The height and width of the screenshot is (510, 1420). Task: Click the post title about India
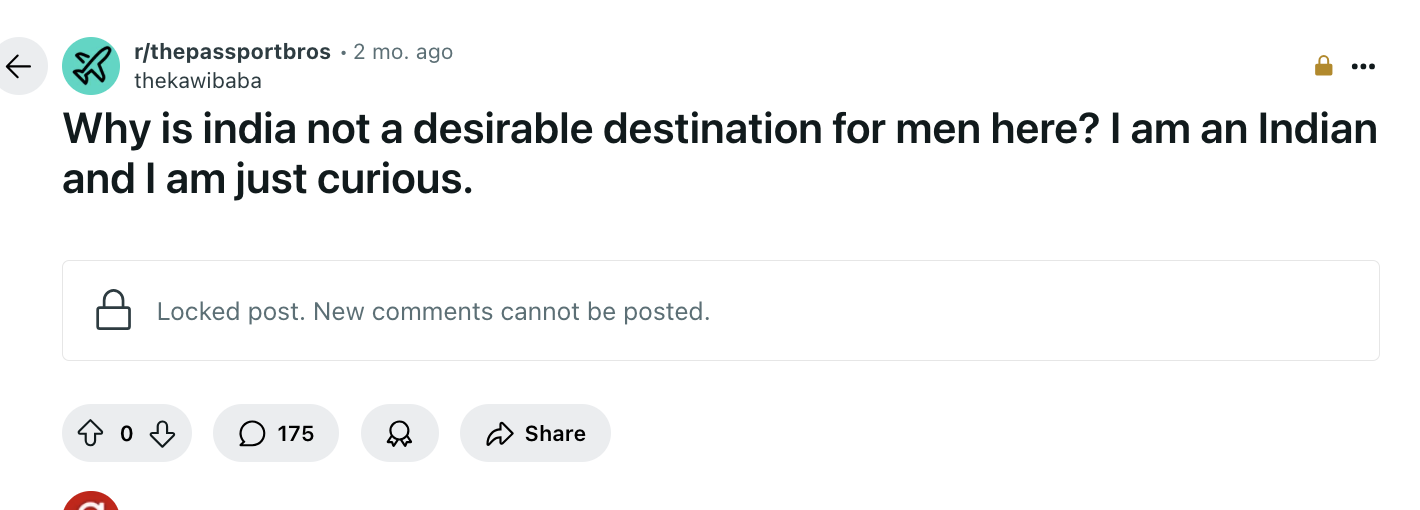[x=720, y=154]
